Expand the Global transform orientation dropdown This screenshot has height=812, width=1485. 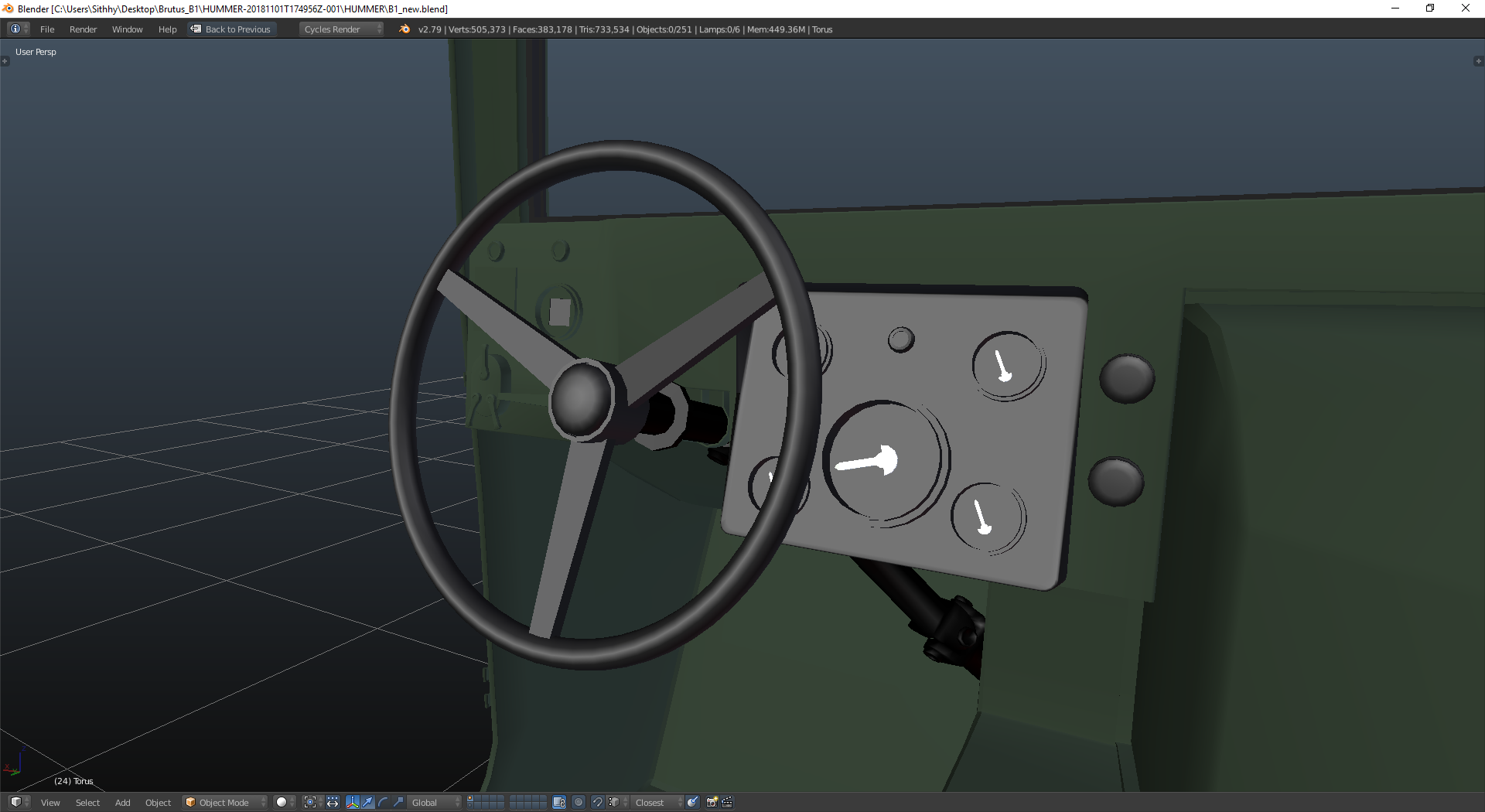pos(434,802)
